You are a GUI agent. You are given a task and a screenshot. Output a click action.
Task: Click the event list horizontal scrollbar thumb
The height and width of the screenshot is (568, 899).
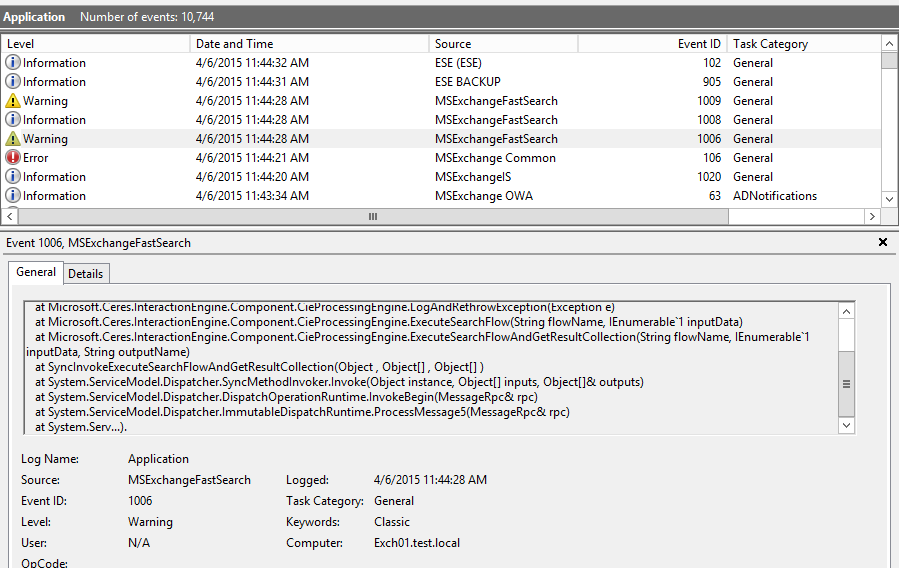coord(373,216)
